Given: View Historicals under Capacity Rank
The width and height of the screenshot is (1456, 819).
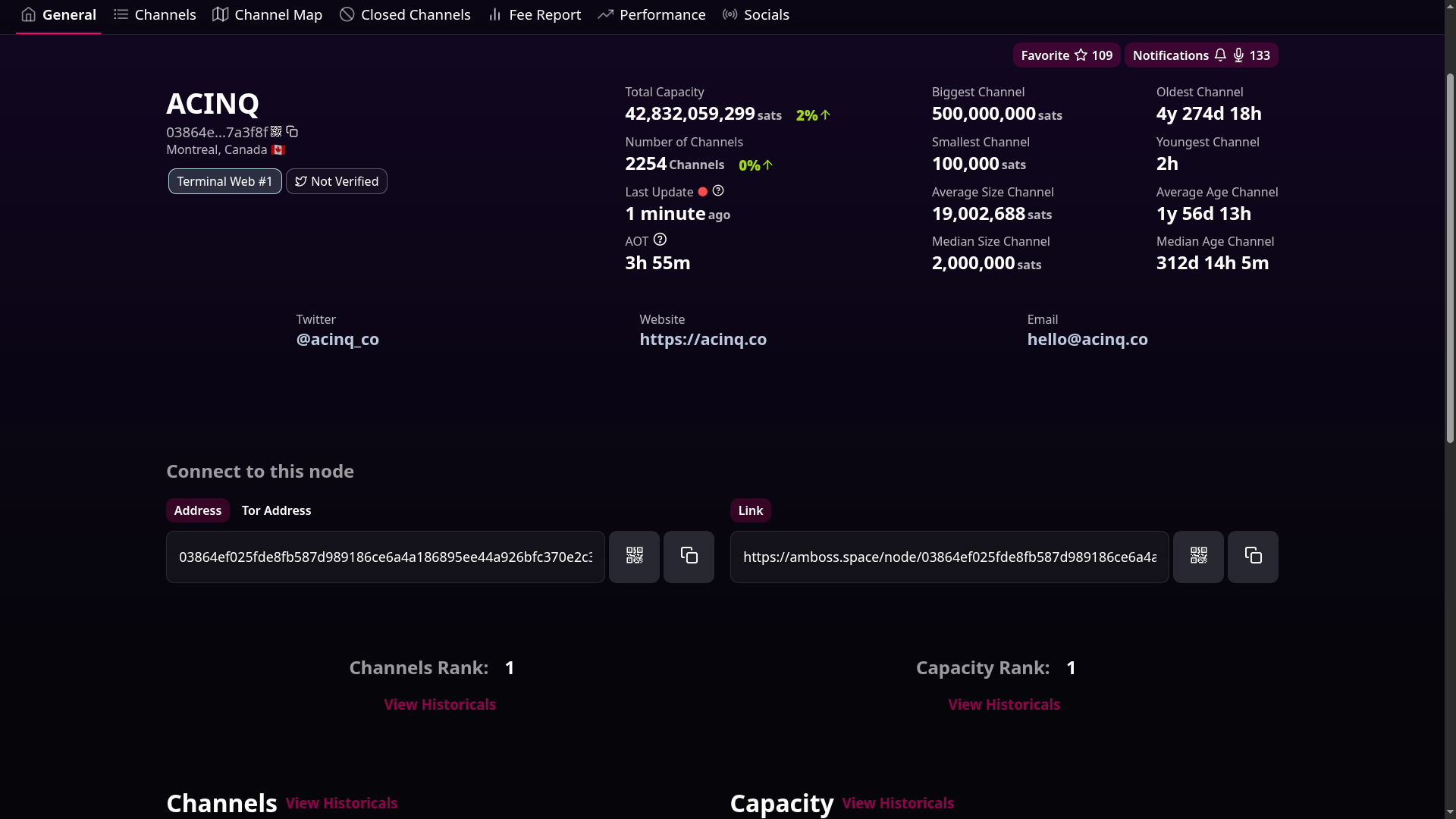Looking at the screenshot, I should pyautogui.click(x=1004, y=704).
